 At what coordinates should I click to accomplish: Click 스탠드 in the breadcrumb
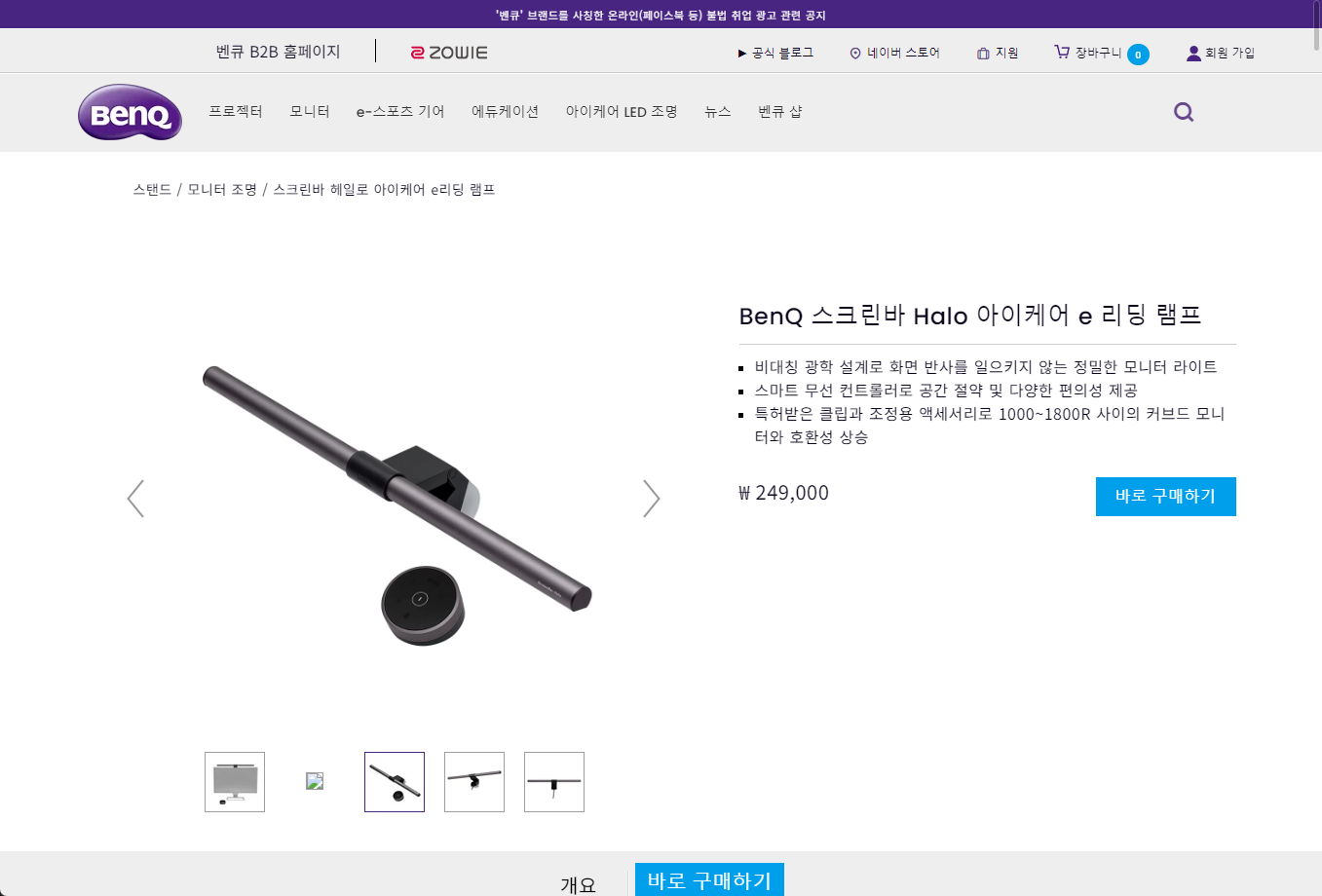152,190
